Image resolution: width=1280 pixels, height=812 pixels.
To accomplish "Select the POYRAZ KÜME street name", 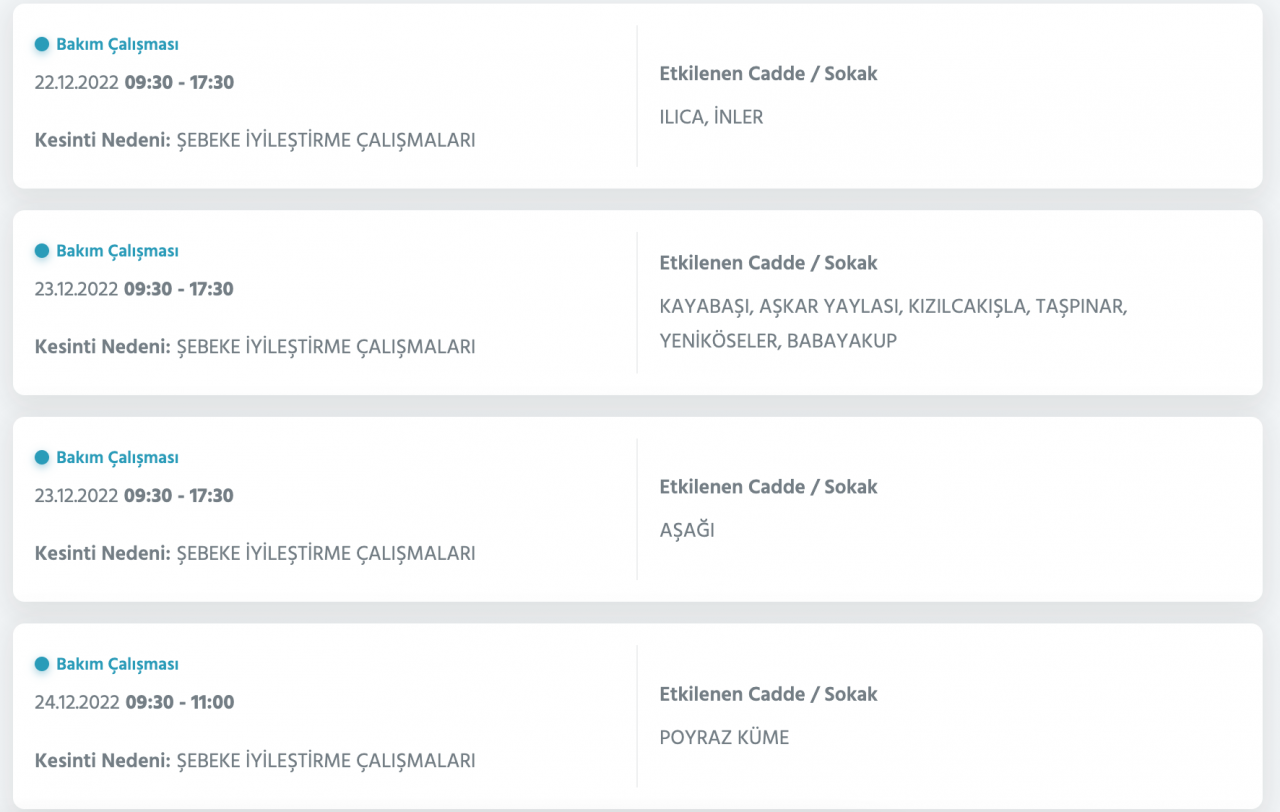I will [x=724, y=738].
